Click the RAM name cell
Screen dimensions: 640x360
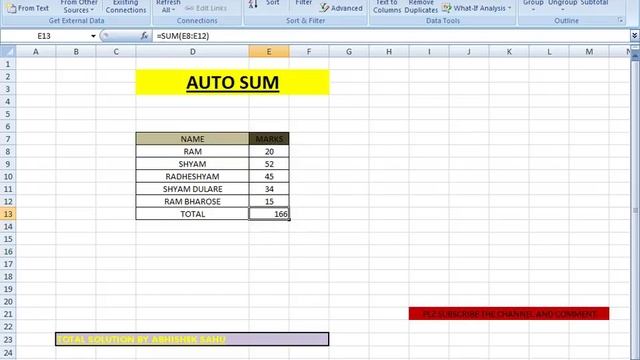click(192, 151)
